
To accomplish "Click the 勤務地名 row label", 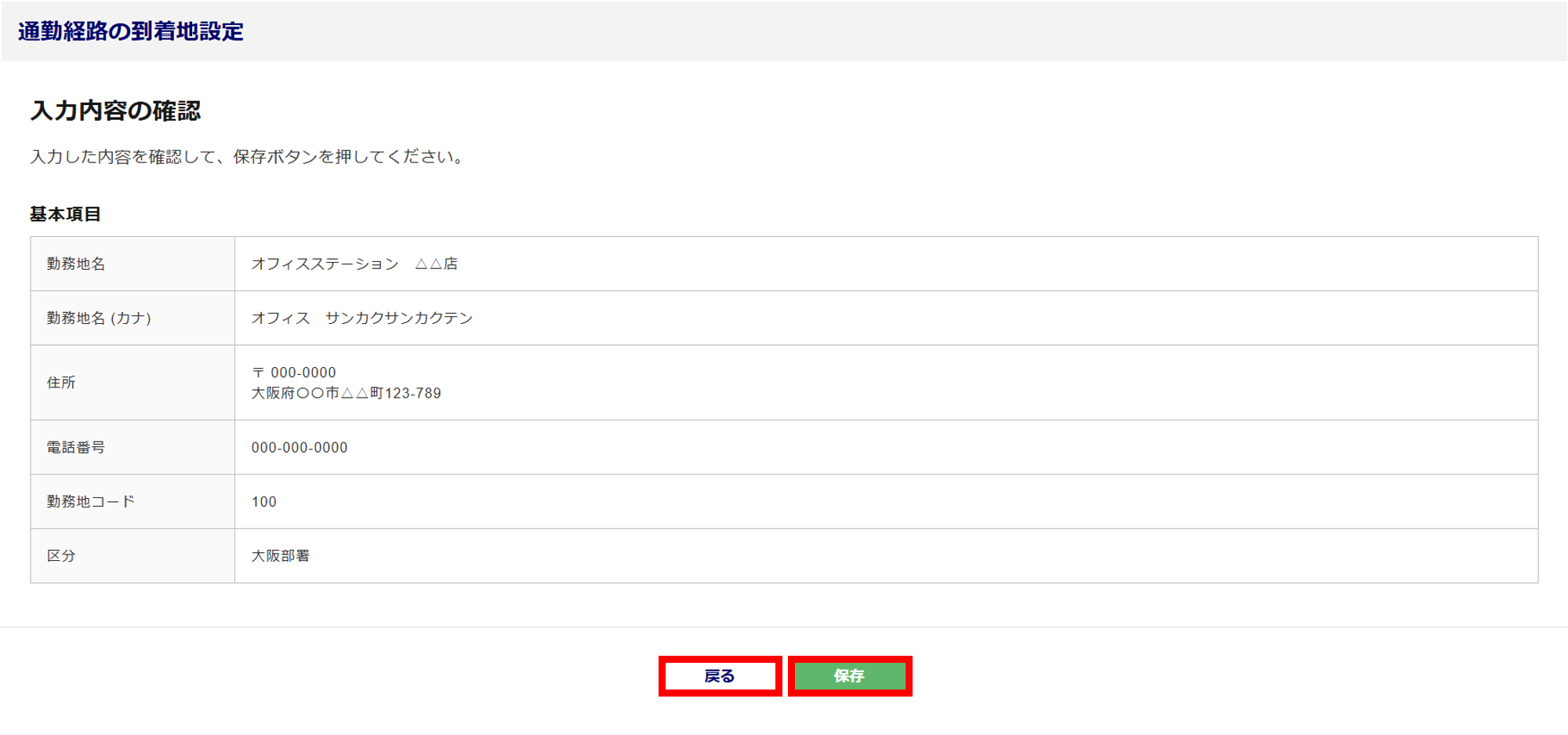I will click(76, 264).
